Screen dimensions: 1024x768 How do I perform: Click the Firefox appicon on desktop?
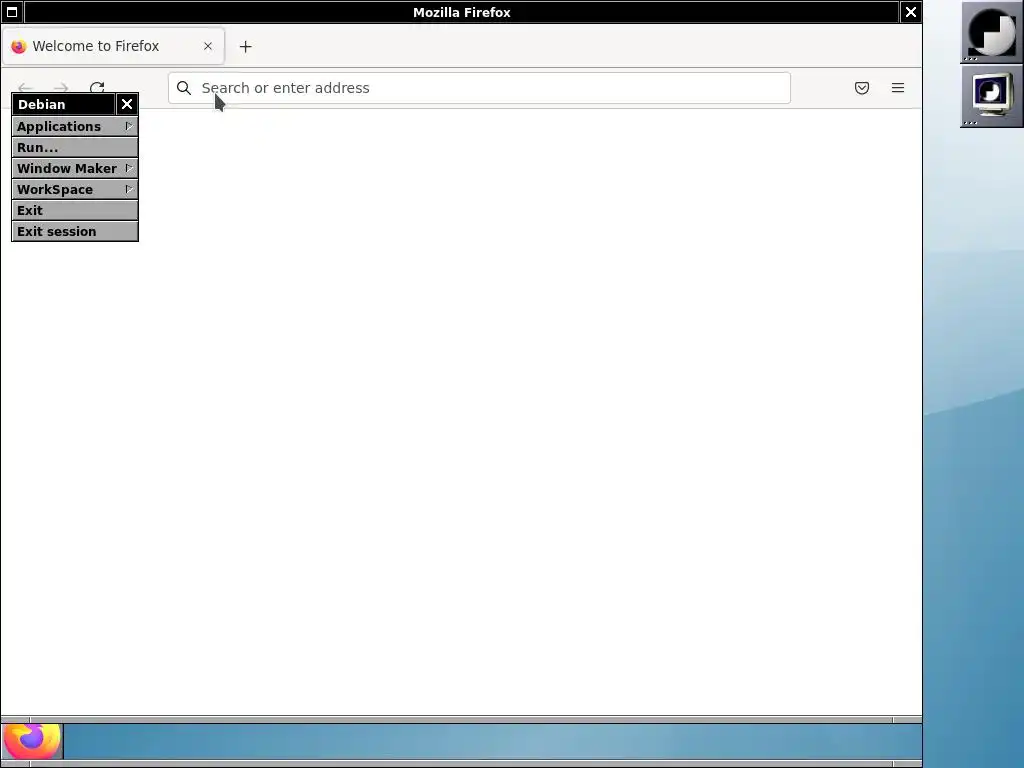coord(32,741)
